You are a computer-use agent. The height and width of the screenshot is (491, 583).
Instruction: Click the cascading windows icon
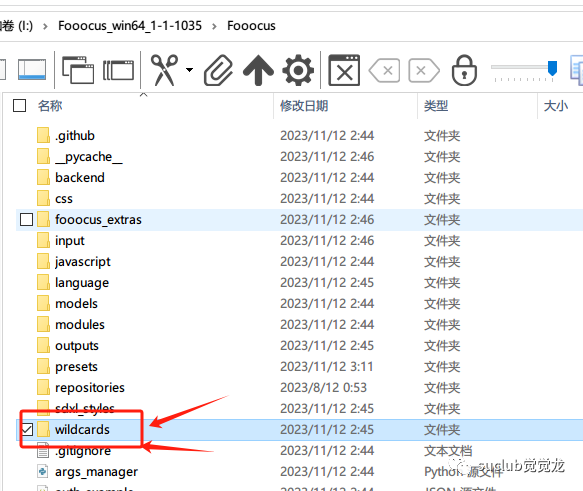(x=78, y=70)
